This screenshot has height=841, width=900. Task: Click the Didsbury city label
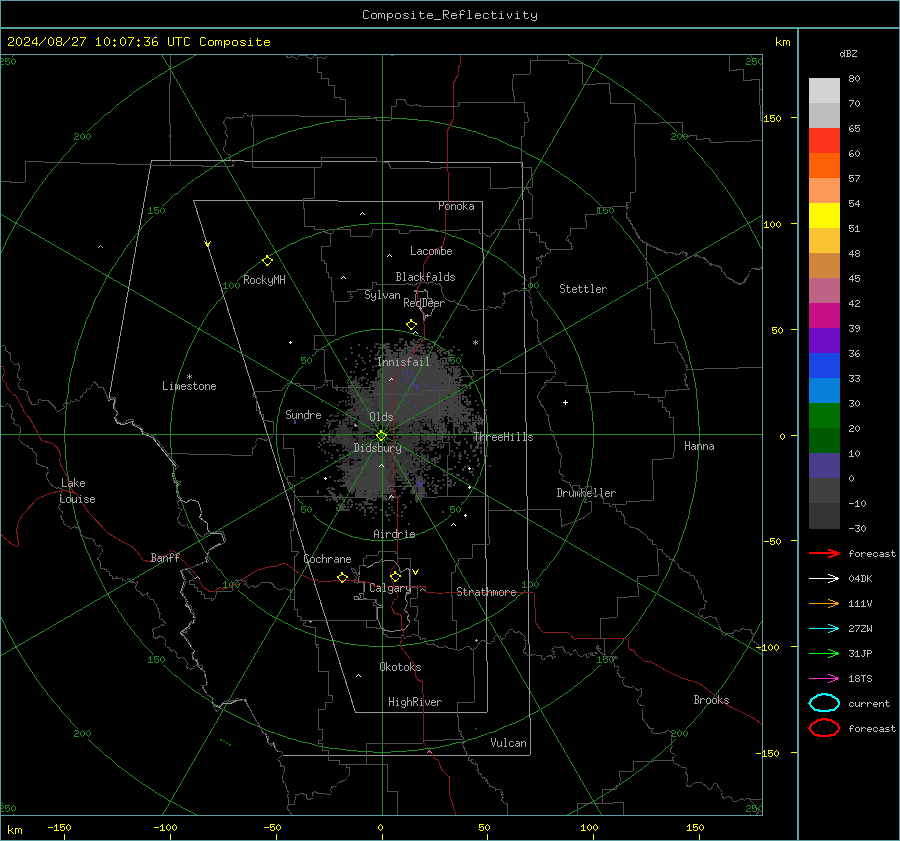378,448
